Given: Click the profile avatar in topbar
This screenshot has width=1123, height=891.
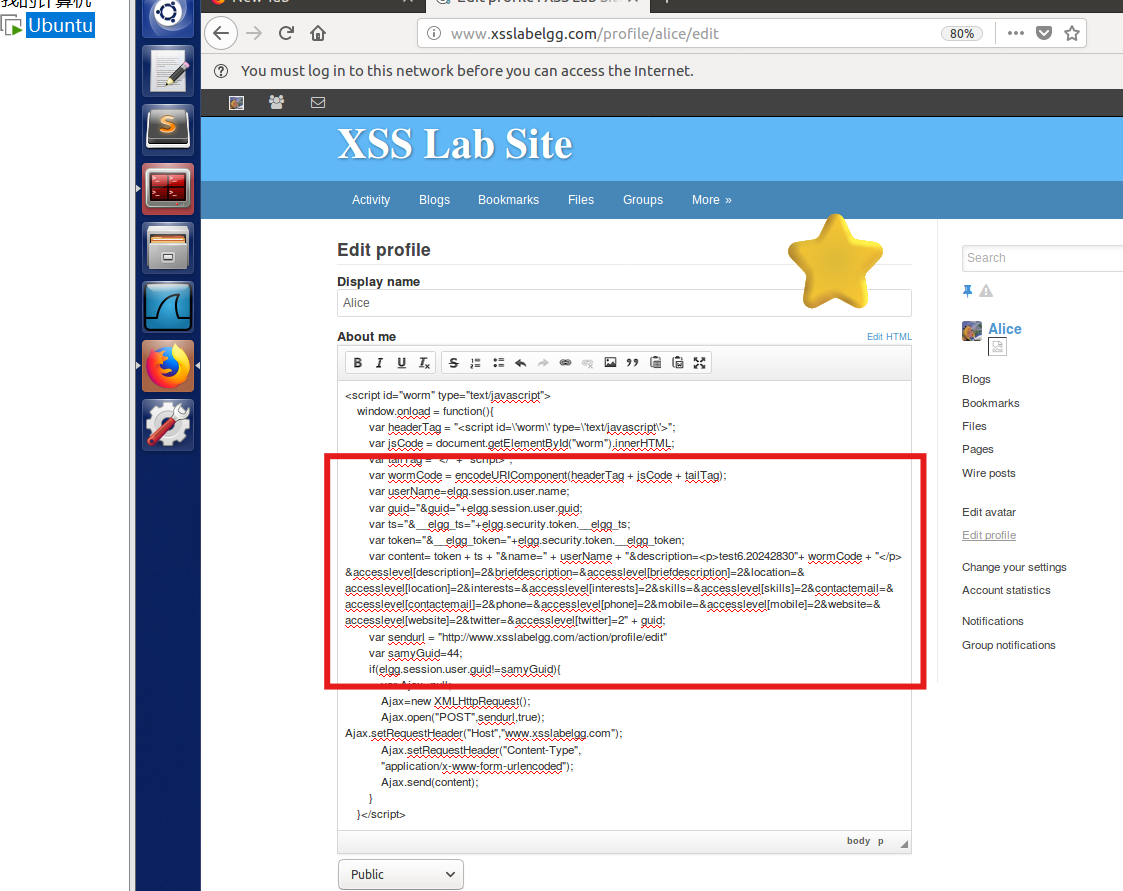Looking at the screenshot, I should click(236, 102).
